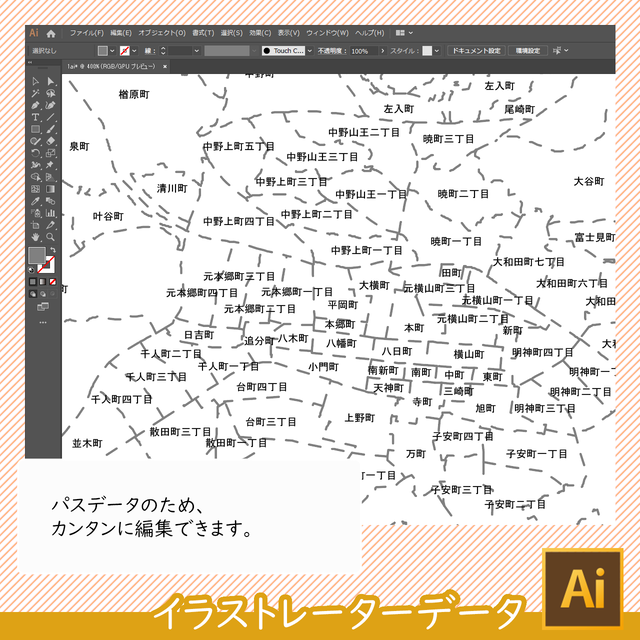The image size is (640, 640).
Task: Open the Touch Calligraphic brush dropdown
Action: 309,51
